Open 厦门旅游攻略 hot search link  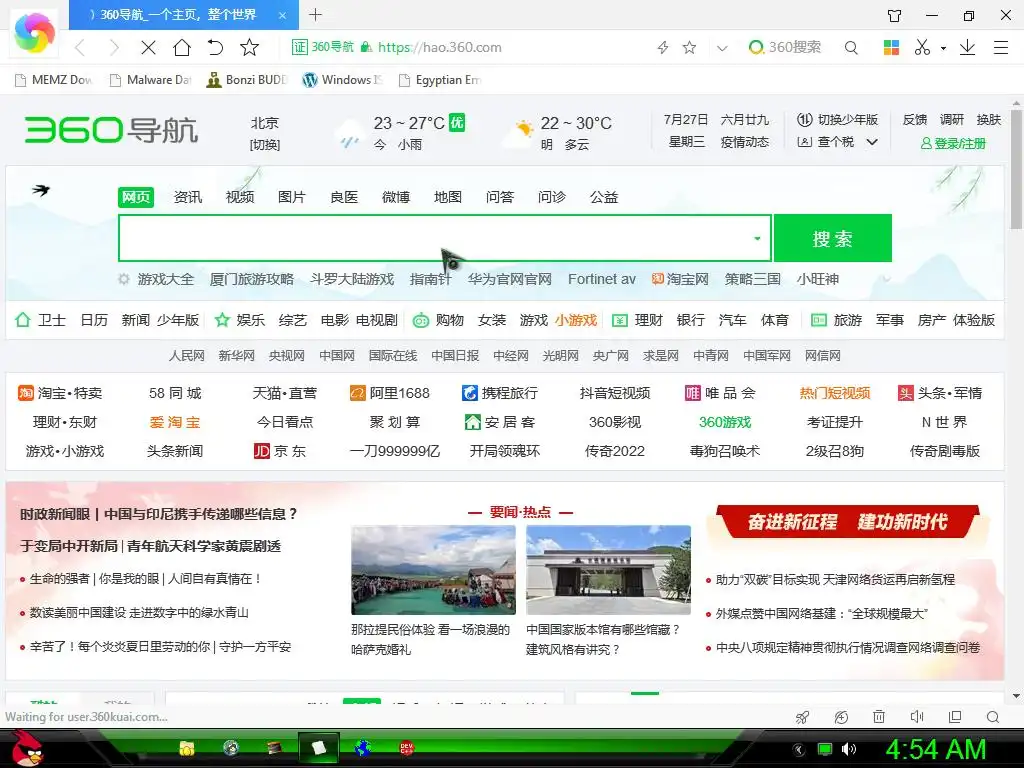[x=251, y=279]
